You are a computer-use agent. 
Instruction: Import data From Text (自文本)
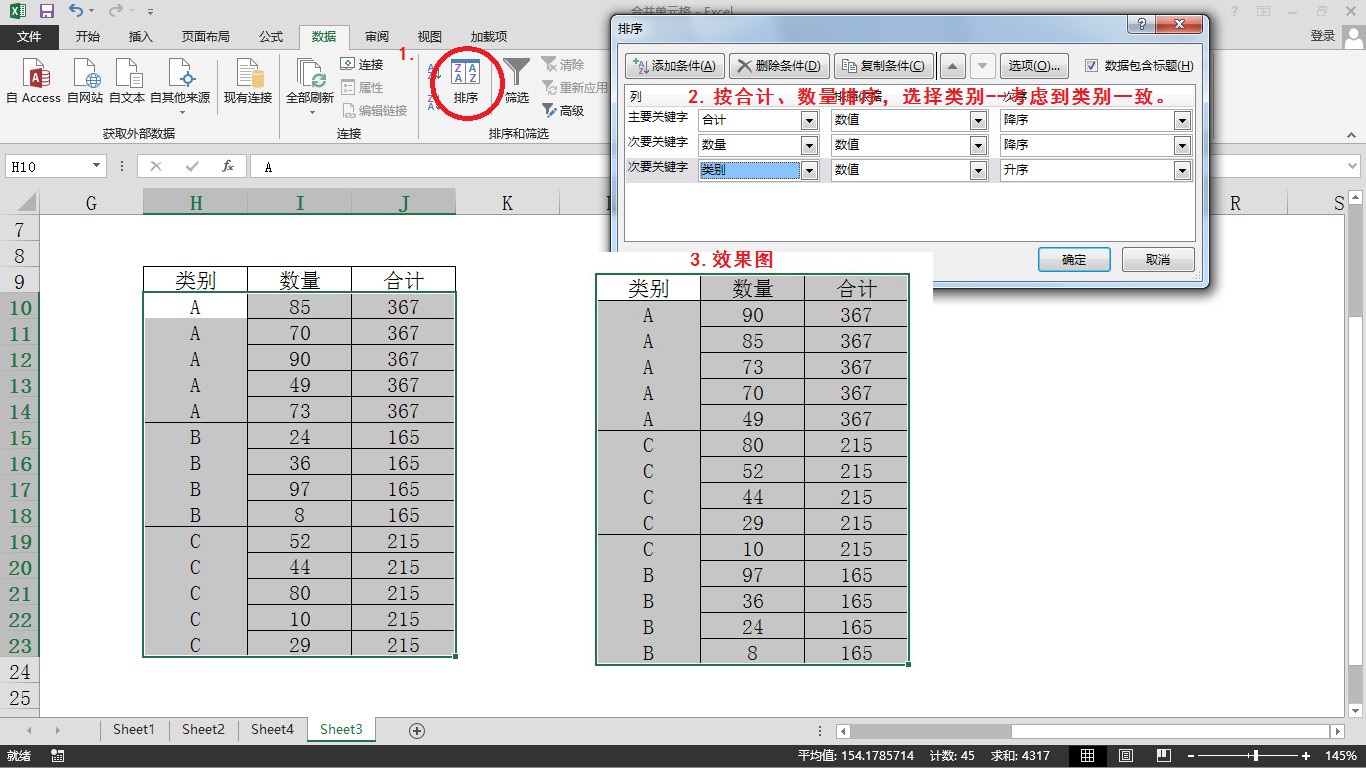(x=127, y=82)
